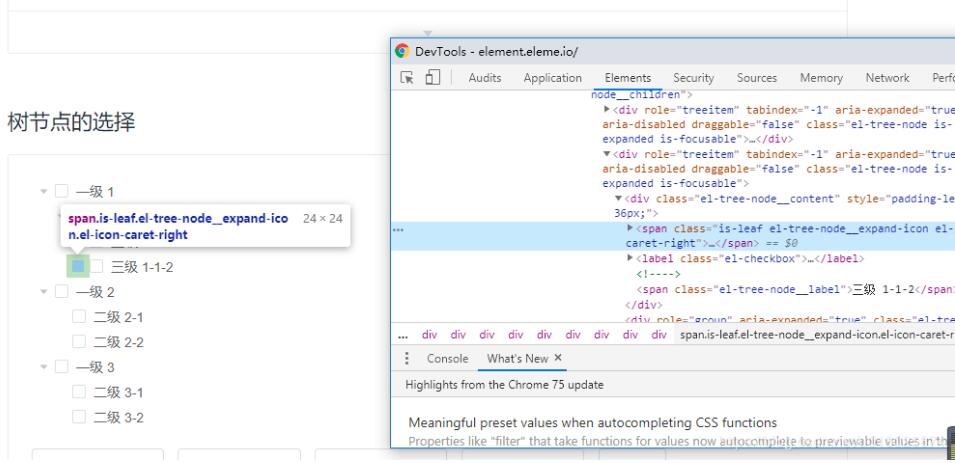955x463 pixels.
Task: Open the Sources panel tab
Action: point(756,78)
